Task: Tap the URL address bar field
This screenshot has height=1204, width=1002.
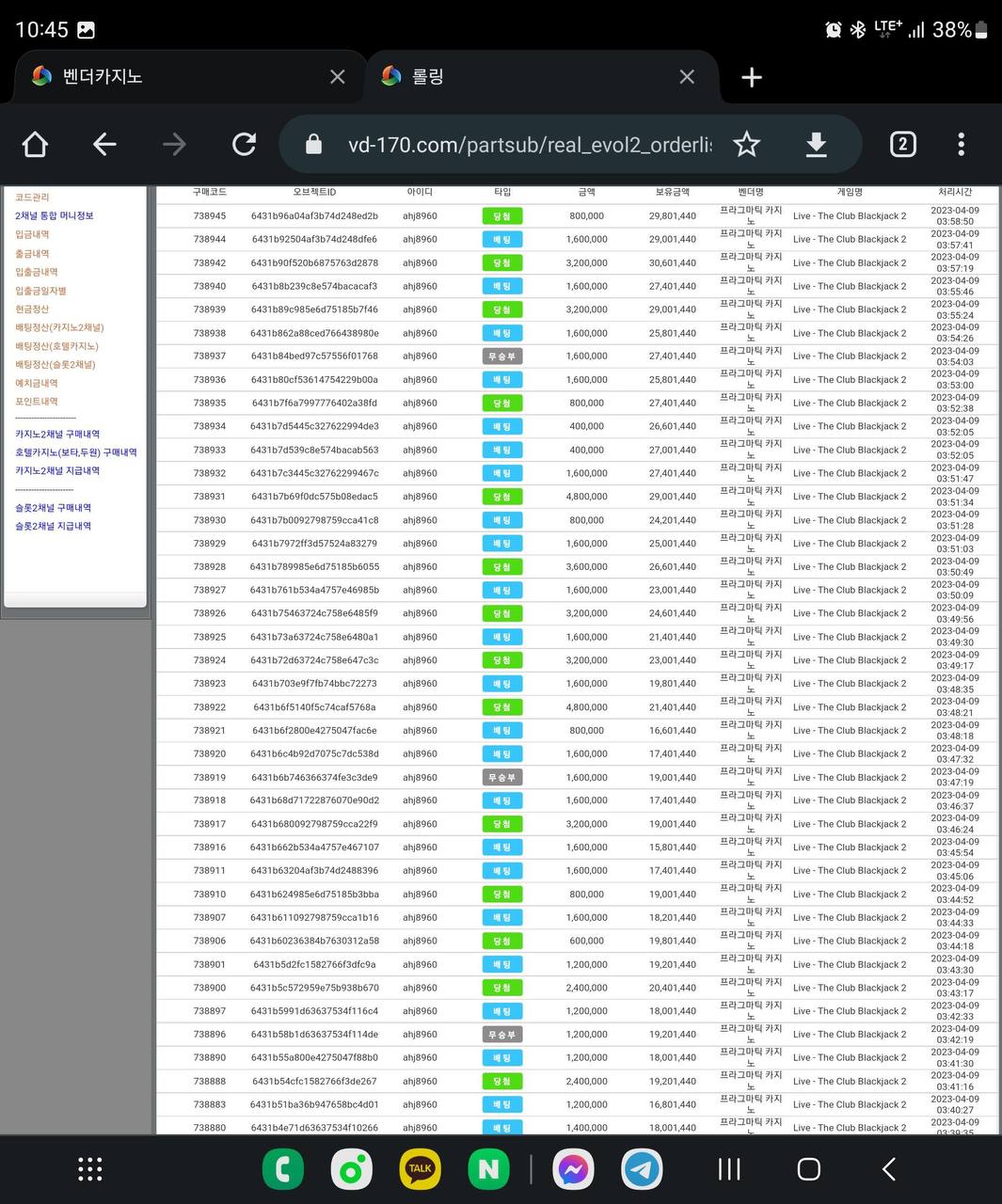Action: point(529,145)
